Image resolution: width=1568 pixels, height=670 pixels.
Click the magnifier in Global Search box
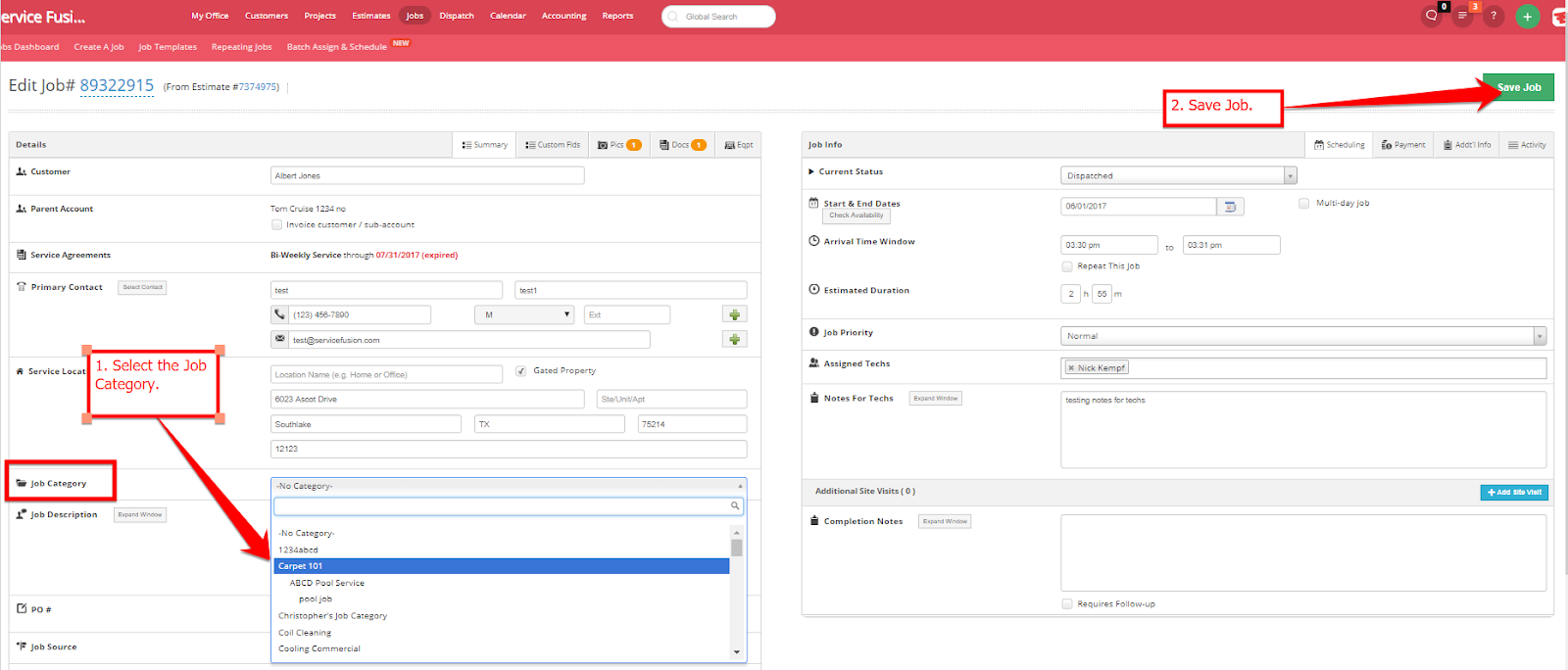673,17
